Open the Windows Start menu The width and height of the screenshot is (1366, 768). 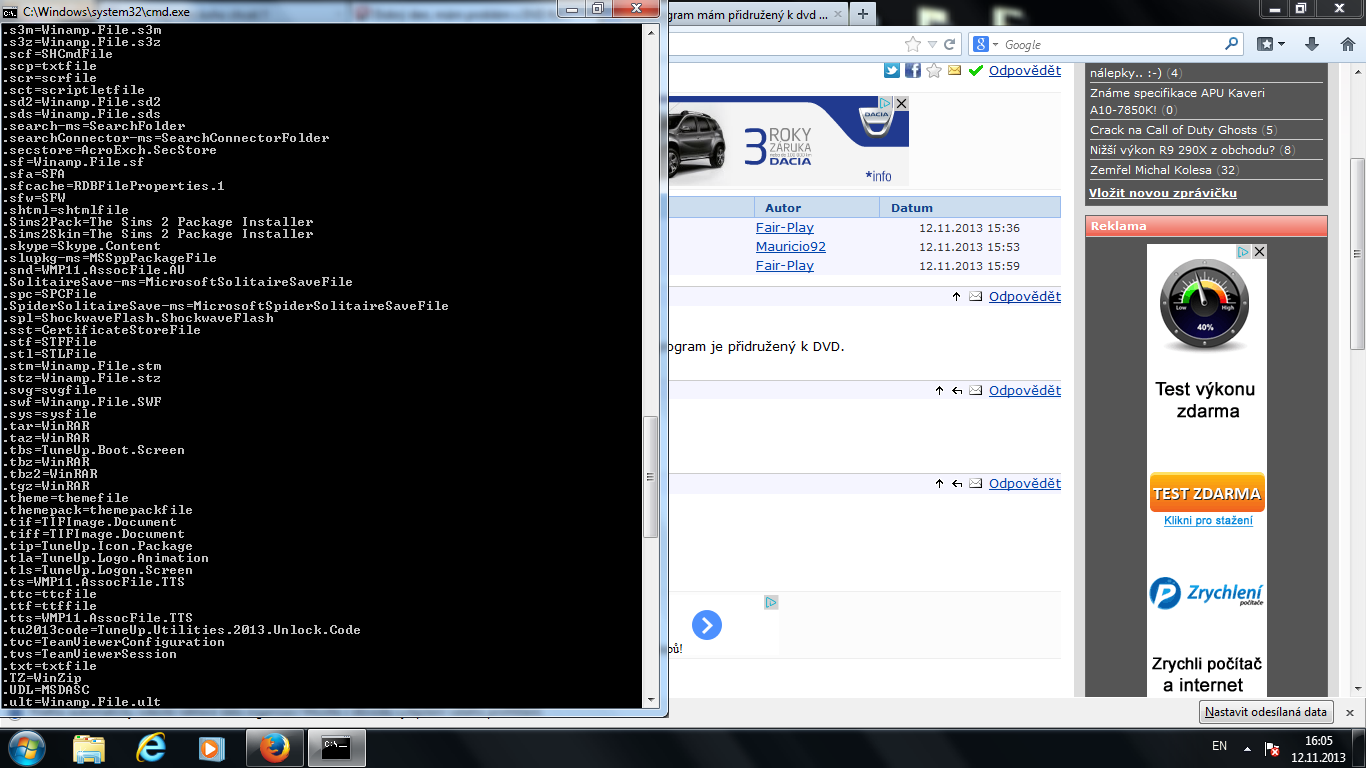(27, 747)
